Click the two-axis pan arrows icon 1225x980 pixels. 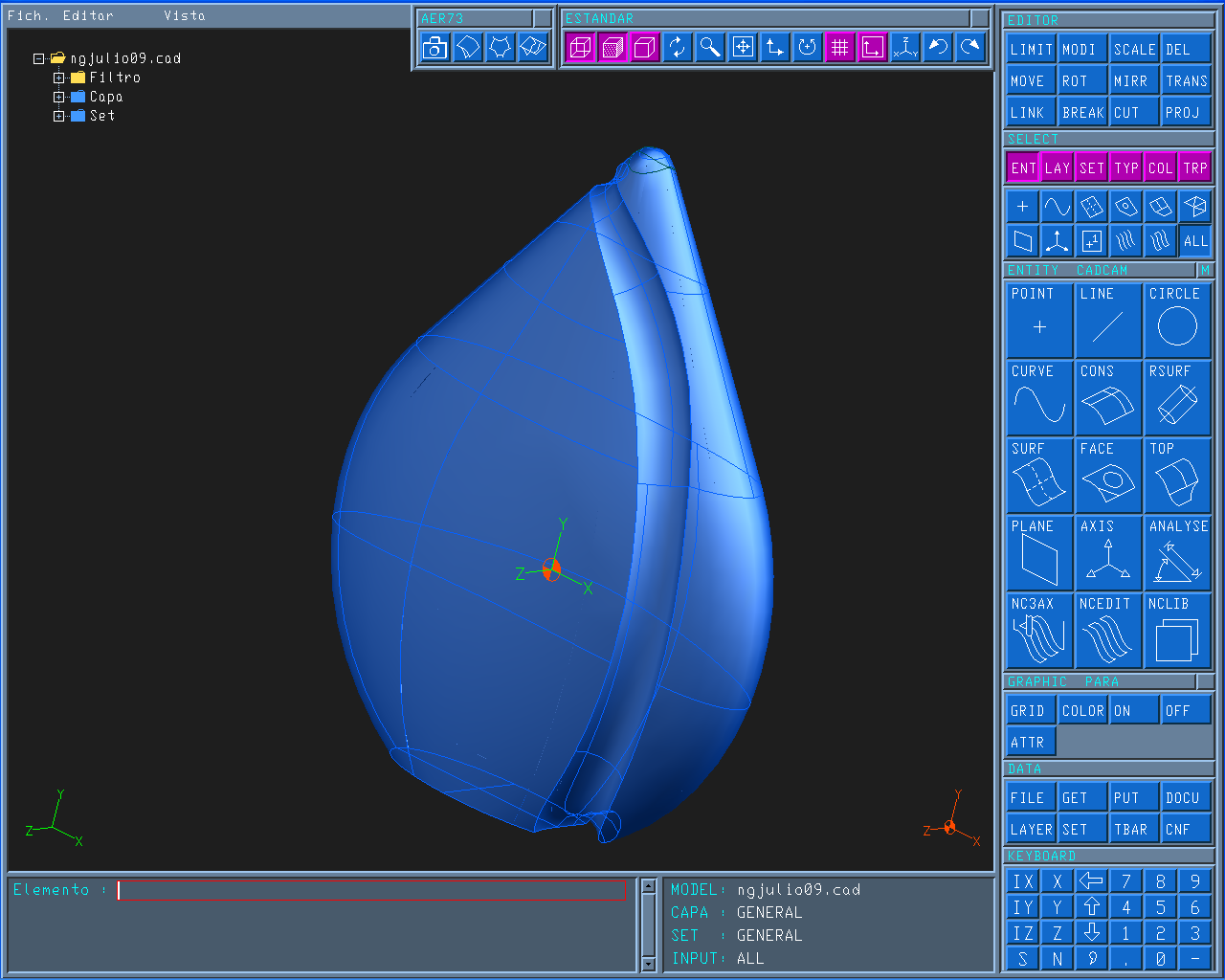[775, 47]
